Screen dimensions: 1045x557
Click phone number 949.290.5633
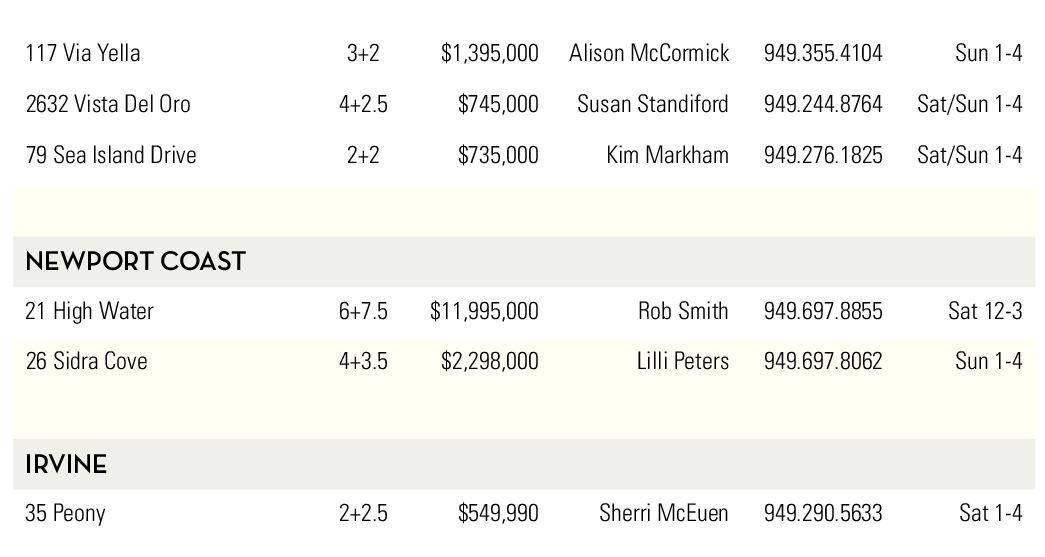823,514
